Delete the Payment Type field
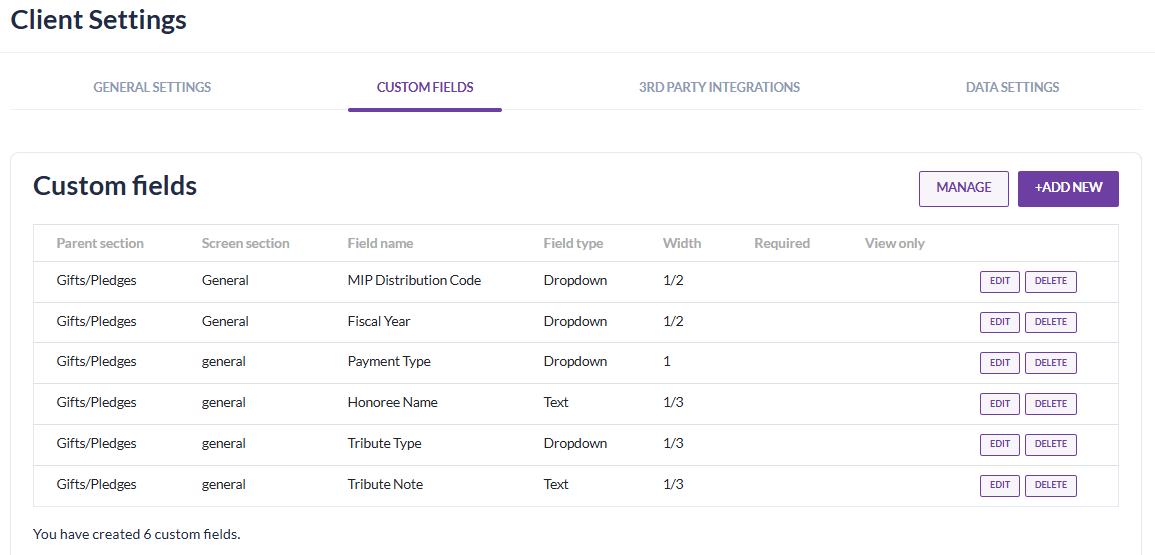This screenshot has width=1155, height=555. pyautogui.click(x=1050, y=362)
